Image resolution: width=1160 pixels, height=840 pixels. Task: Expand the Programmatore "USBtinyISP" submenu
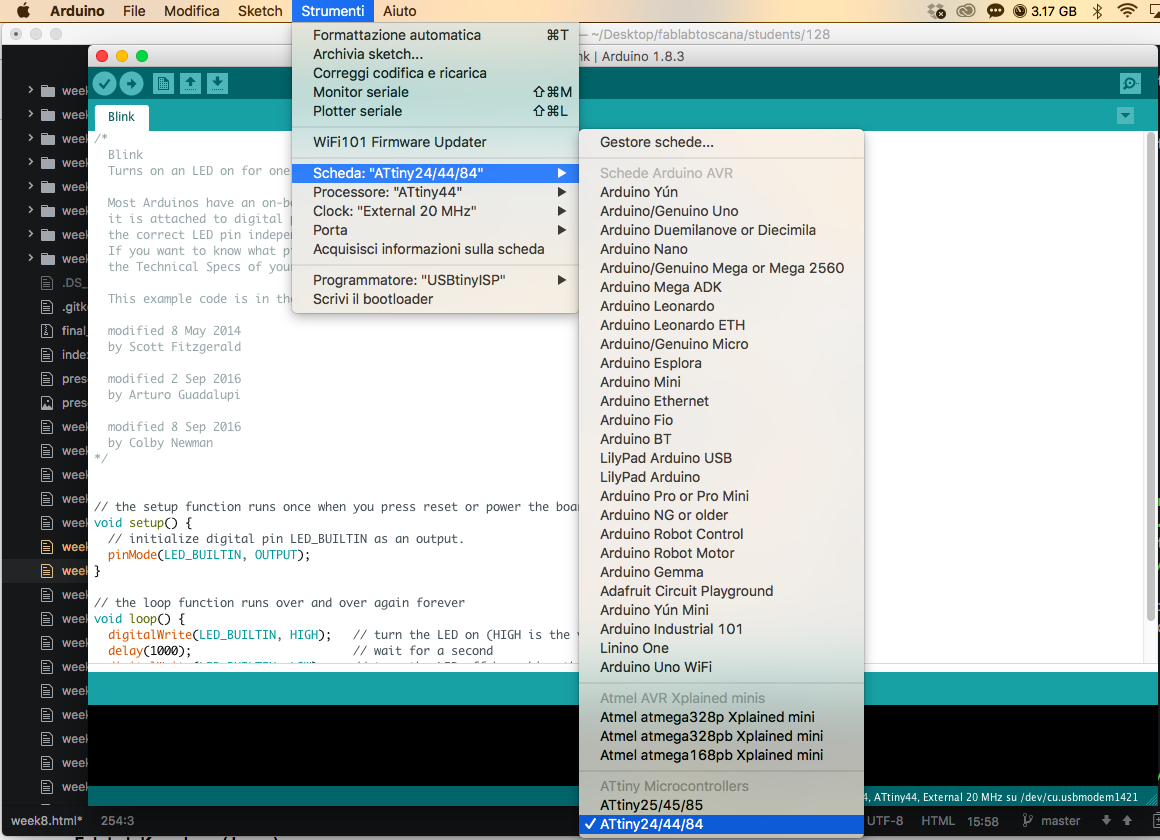coord(435,280)
